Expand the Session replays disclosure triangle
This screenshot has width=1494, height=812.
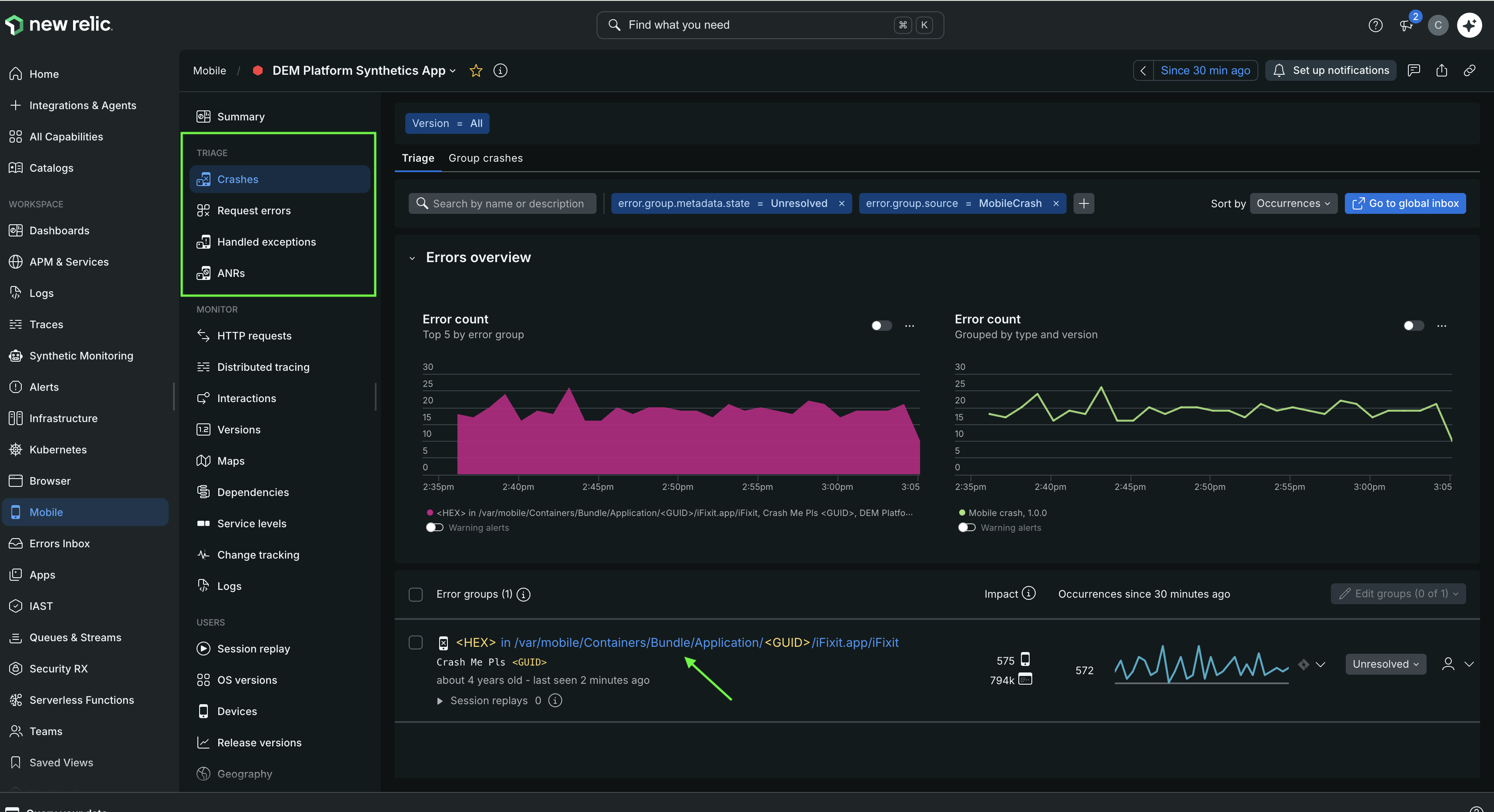440,701
